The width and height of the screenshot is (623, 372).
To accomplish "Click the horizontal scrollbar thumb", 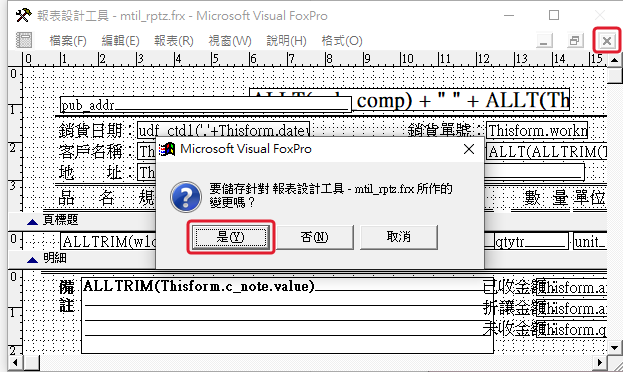I will (x=31, y=362).
